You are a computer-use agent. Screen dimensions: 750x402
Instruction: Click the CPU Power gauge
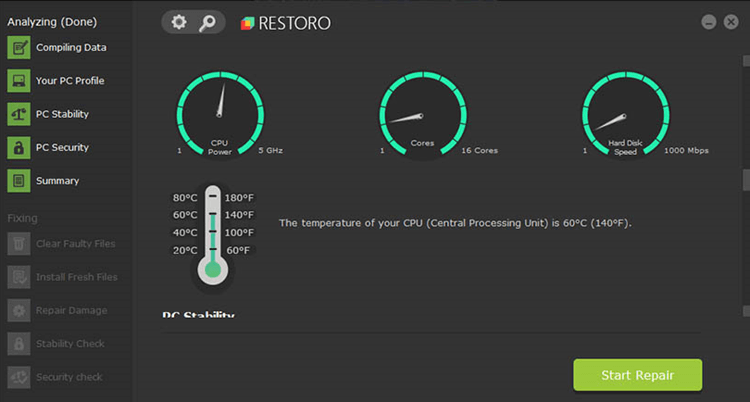click(220, 114)
